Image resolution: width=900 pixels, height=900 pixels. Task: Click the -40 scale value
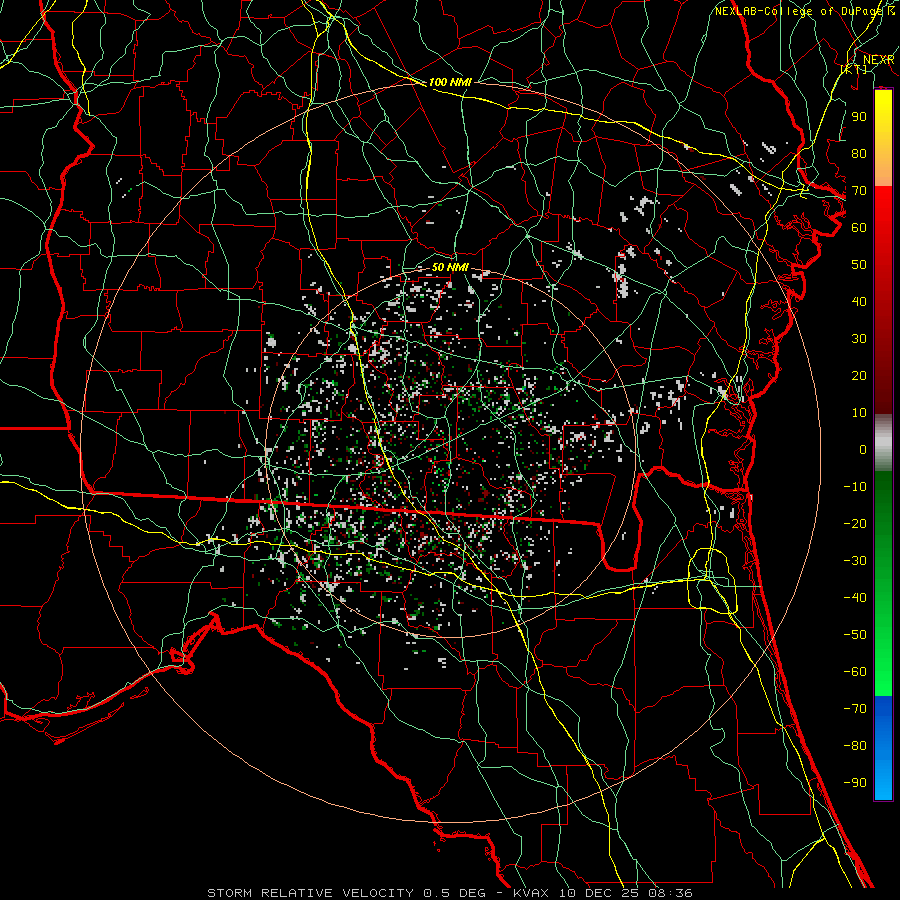pos(855,598)
